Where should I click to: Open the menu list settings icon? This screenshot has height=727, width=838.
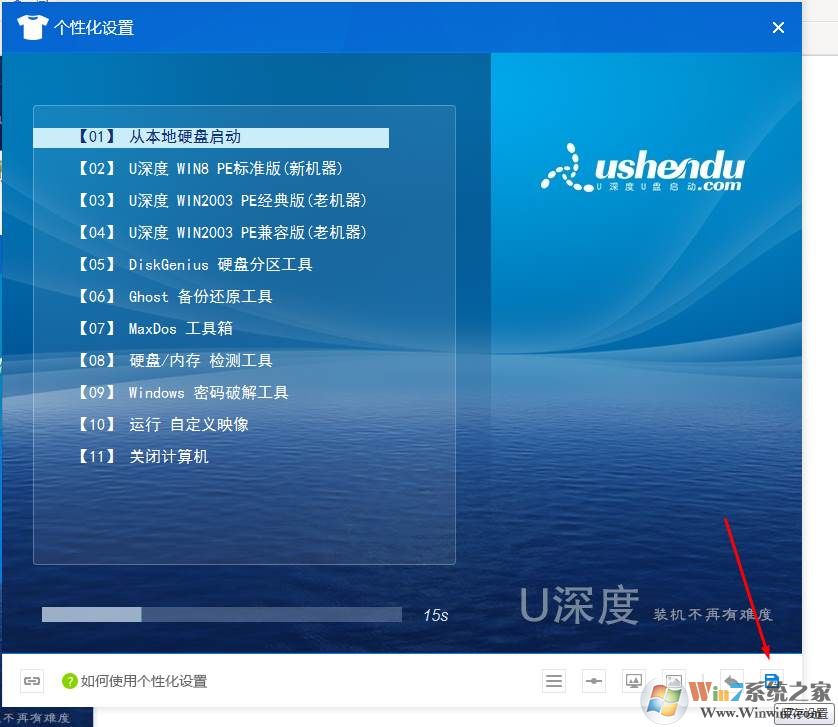pos(554,681)
